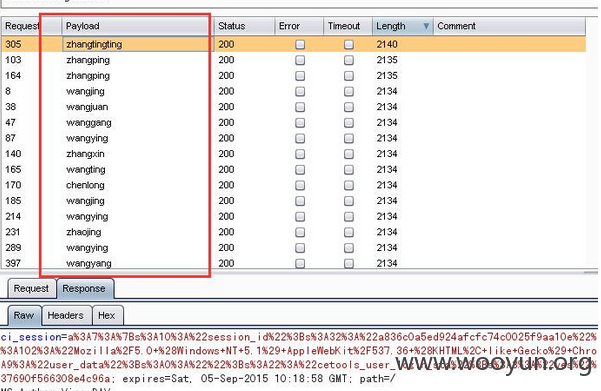Select payload wangjing in request 185
Viewport: 601px width, 391px height.
pyautogui.click(x=85, y=201)
